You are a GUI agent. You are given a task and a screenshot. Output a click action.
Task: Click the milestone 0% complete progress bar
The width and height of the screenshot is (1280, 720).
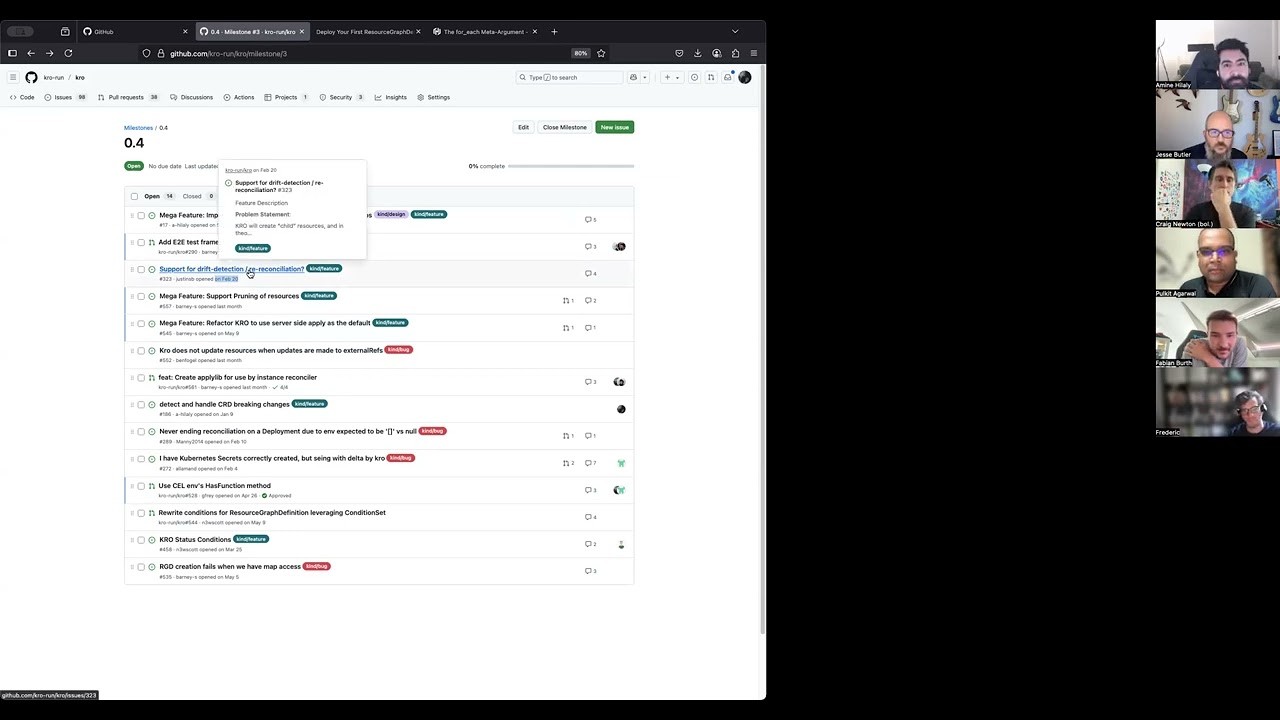tap(571, 166)
